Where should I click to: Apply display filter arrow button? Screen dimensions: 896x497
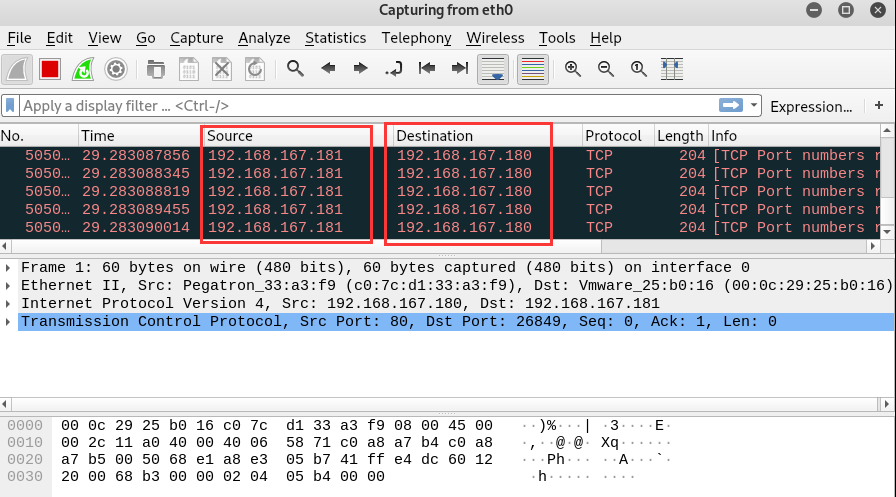click(x=731, y=105)
